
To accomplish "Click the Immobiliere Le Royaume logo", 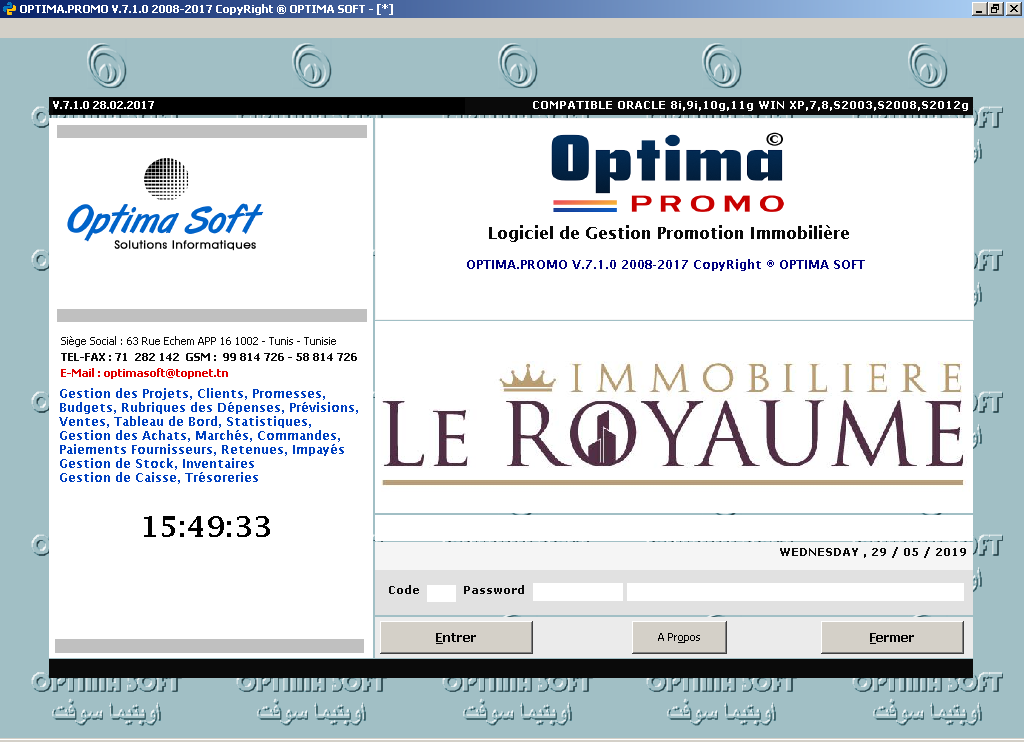I will pos(673,425).
